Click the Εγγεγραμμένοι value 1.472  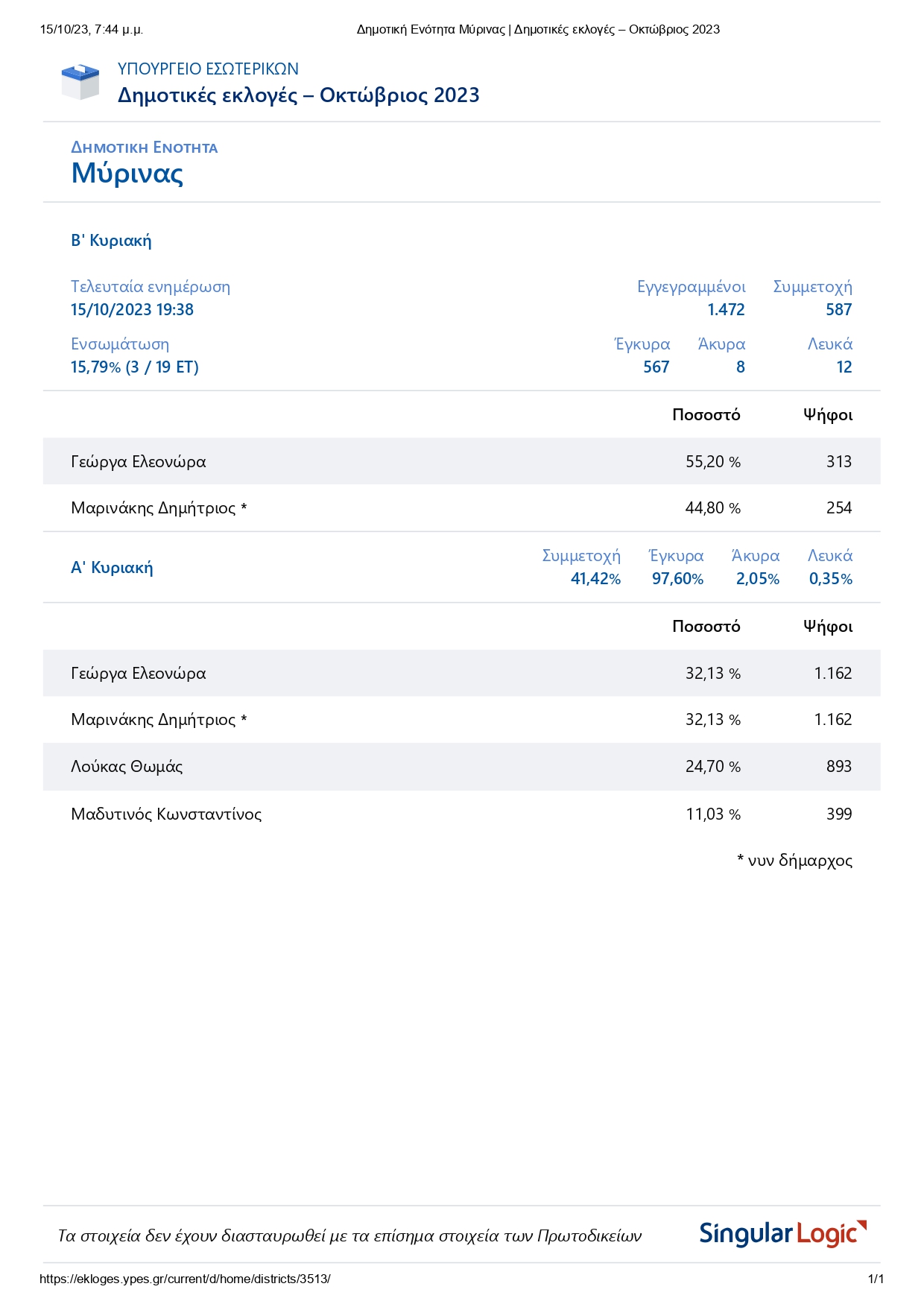tap(726, 310)
